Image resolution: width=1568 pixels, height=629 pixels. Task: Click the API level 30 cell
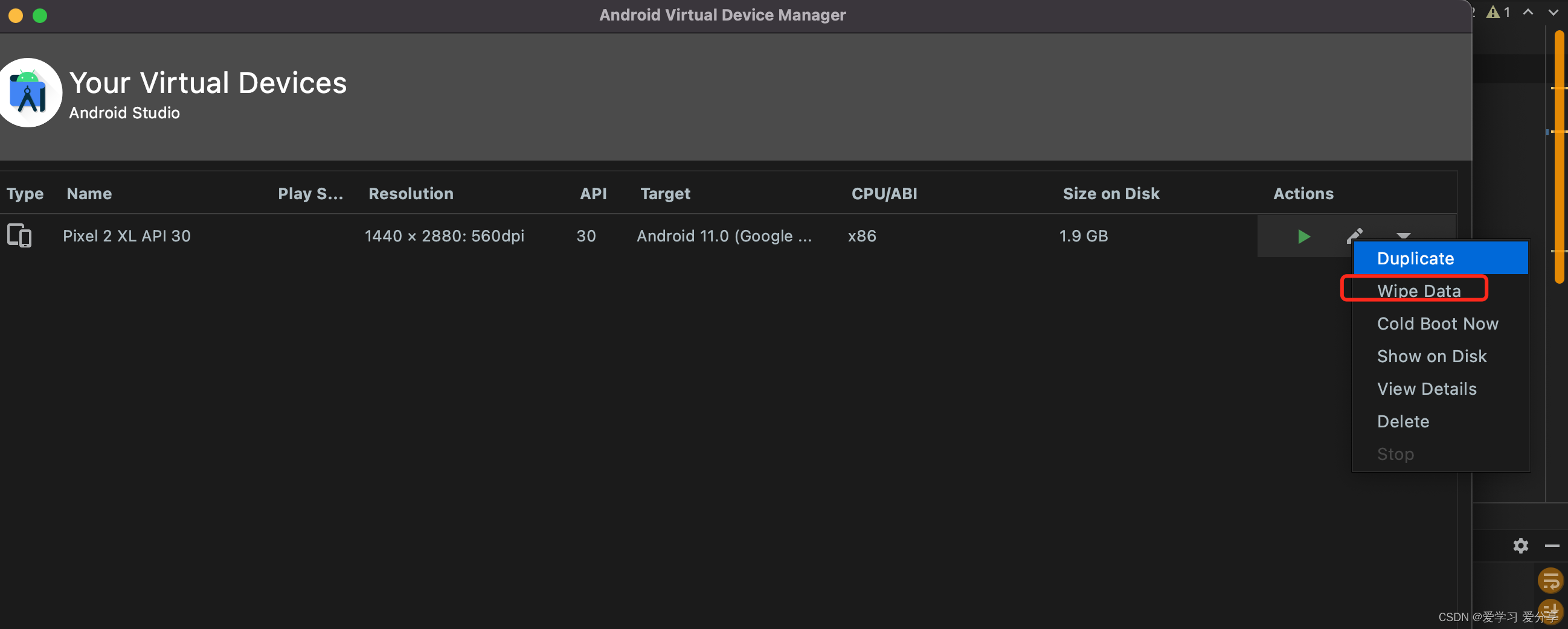(586, 236)
